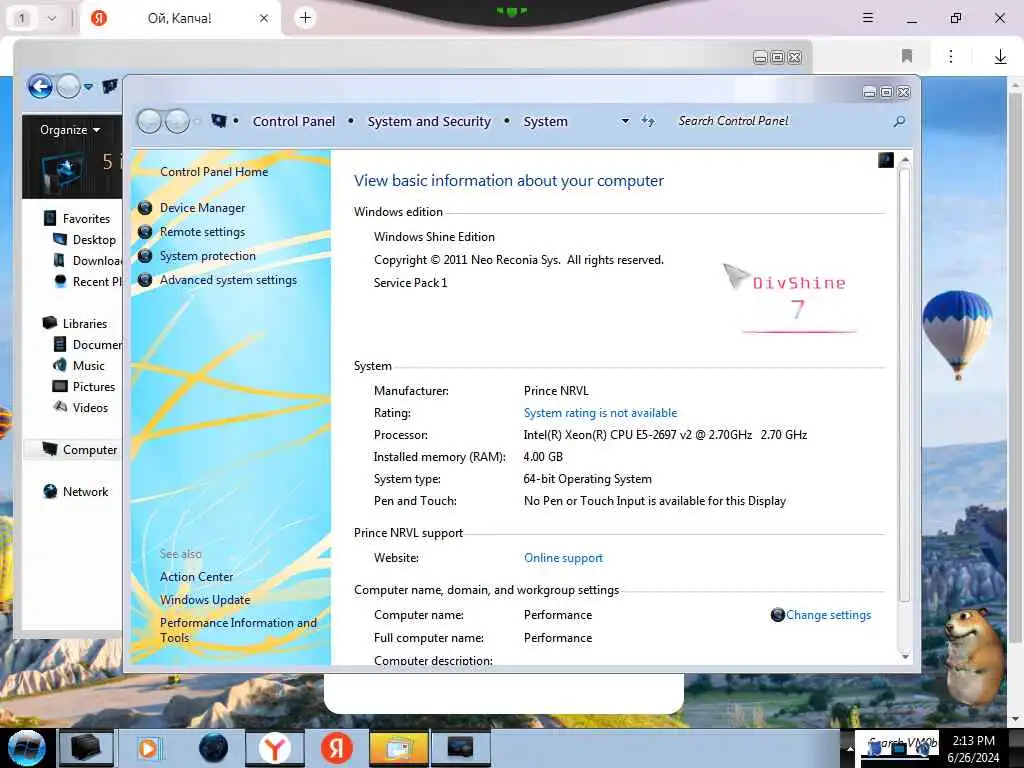Open a new browser tab

[305, 18]
